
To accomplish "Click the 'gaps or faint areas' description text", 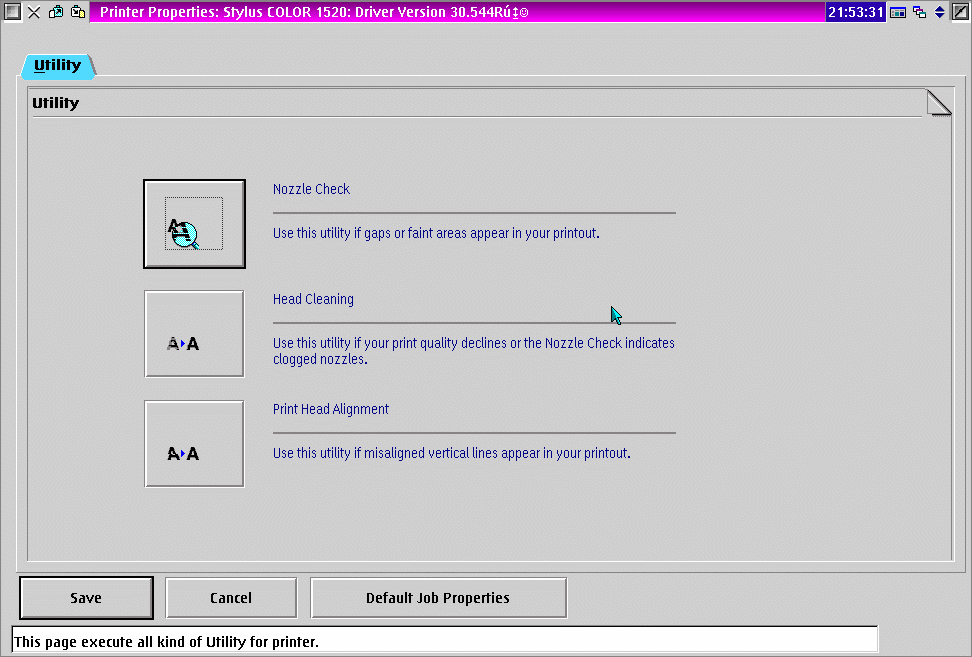I will click(436, 234).
